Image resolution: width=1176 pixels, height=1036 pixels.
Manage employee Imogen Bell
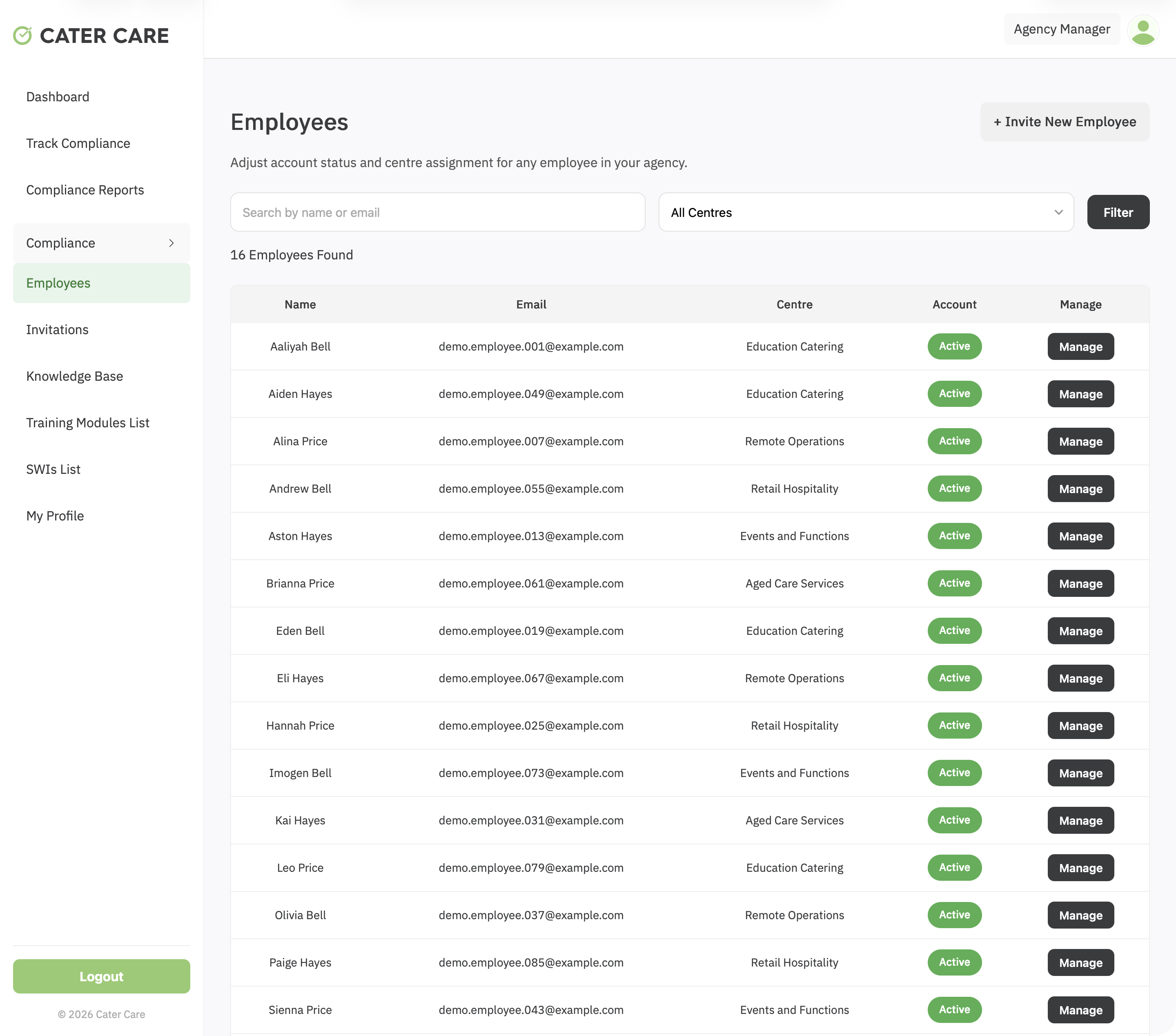(x=1080, y=773)
